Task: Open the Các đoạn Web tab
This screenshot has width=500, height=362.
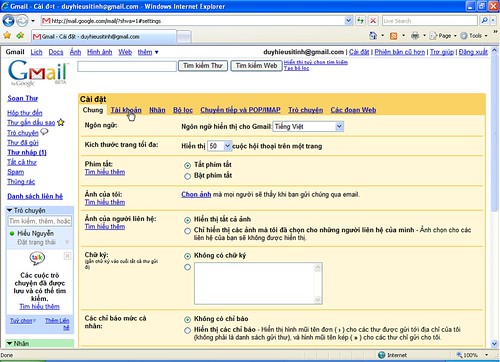Action: click(x=353, y=110)
